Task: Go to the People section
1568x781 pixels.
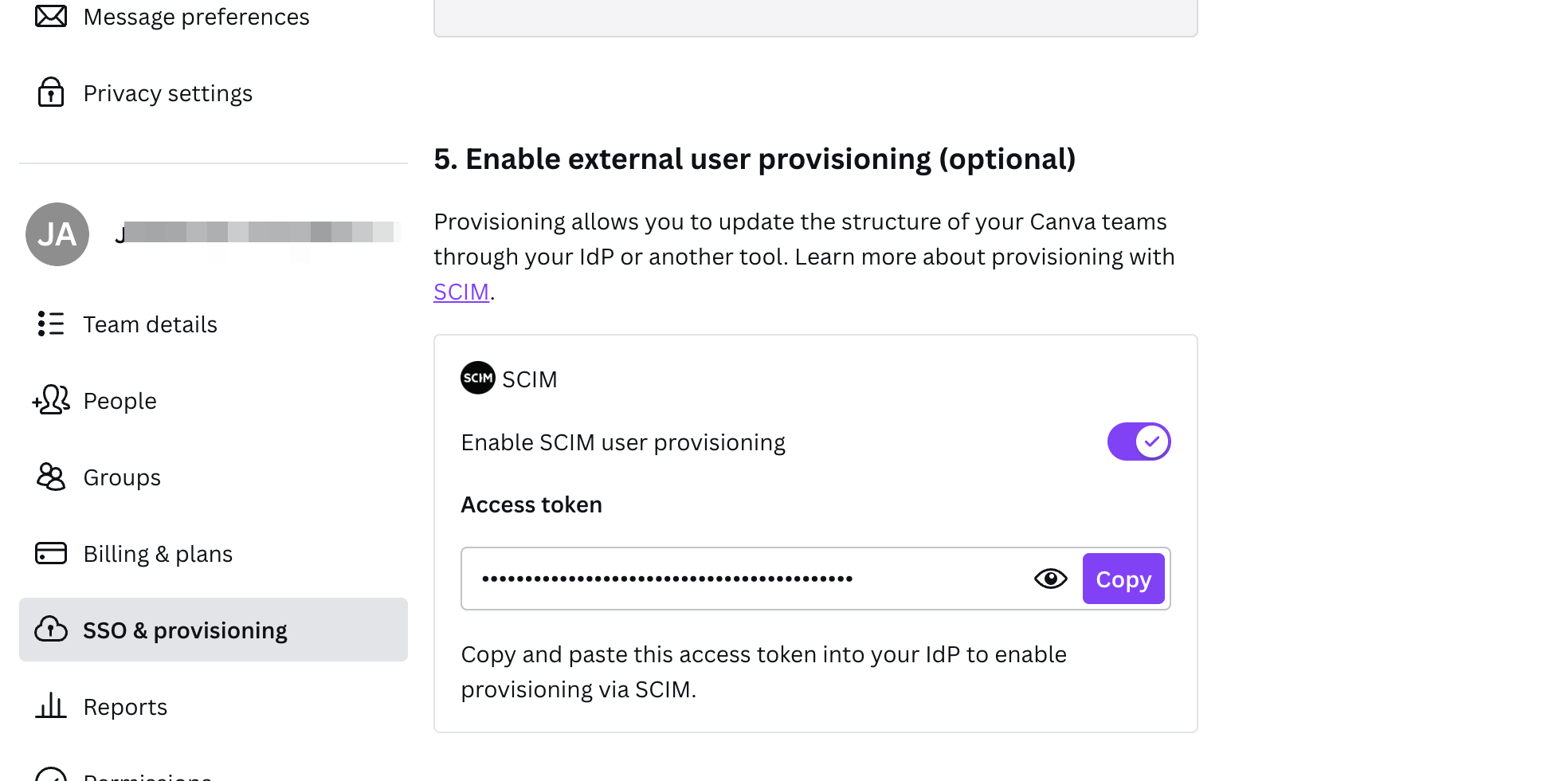Action: click(x=120, y=401)
